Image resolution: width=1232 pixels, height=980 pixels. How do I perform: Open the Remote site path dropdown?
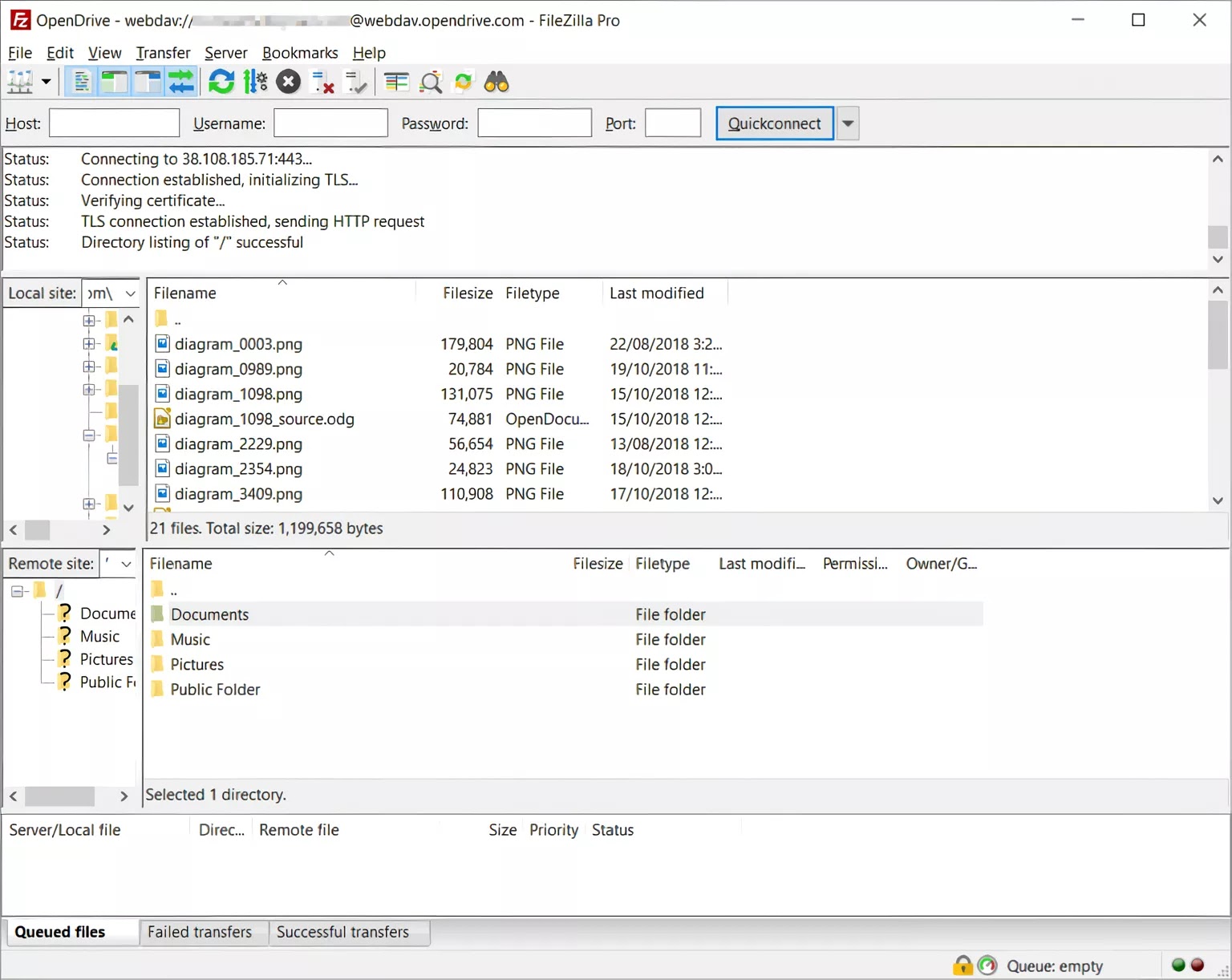[x=126, y=564]
